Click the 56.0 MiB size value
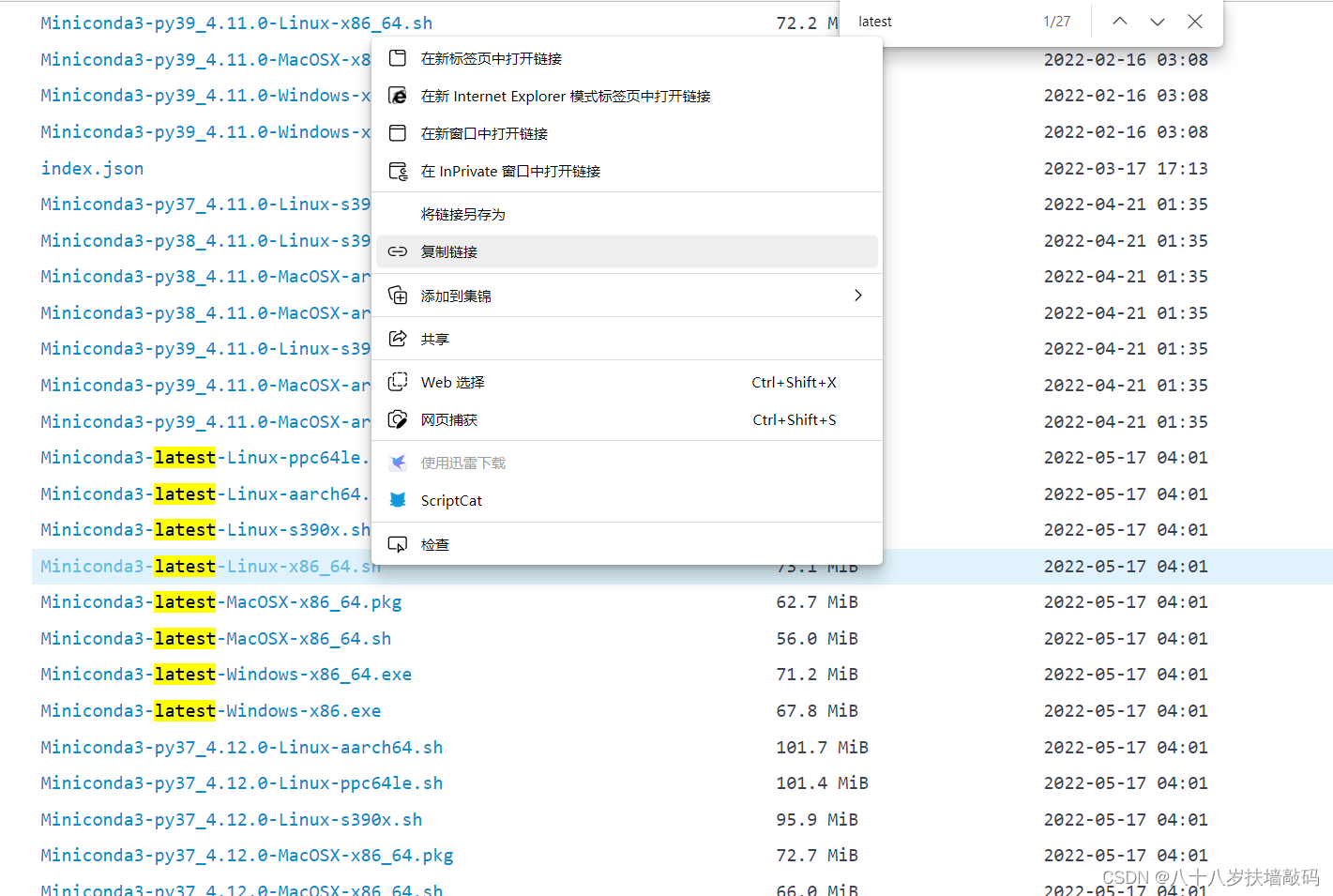 click(x=817, y=639)
